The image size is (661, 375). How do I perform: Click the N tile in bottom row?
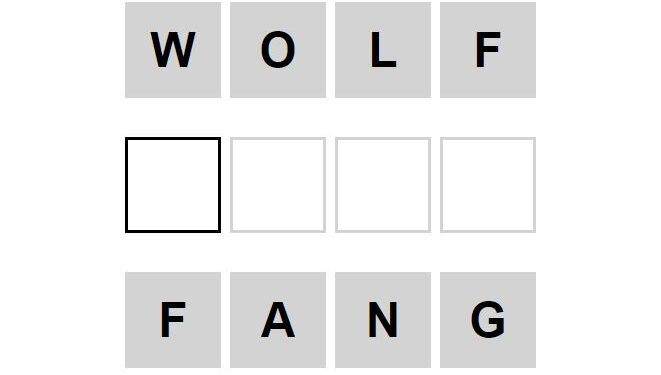pyautogui.click(x=383, y=320)
